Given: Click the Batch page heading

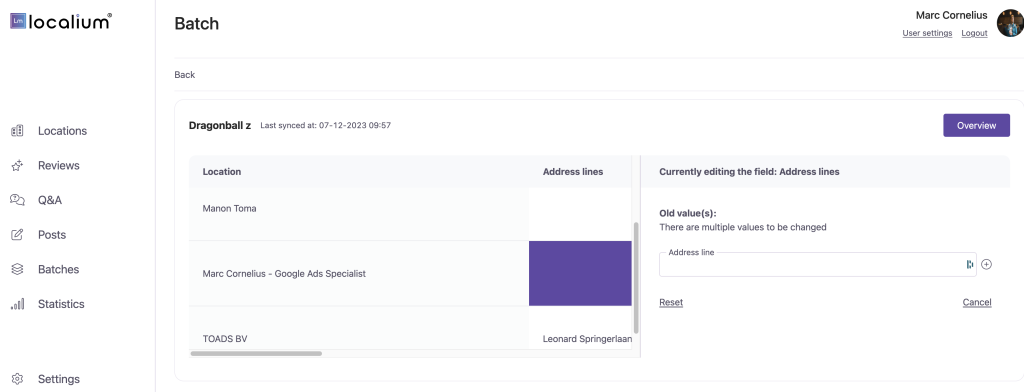Looking at the screenshot, I should [197, 24].
